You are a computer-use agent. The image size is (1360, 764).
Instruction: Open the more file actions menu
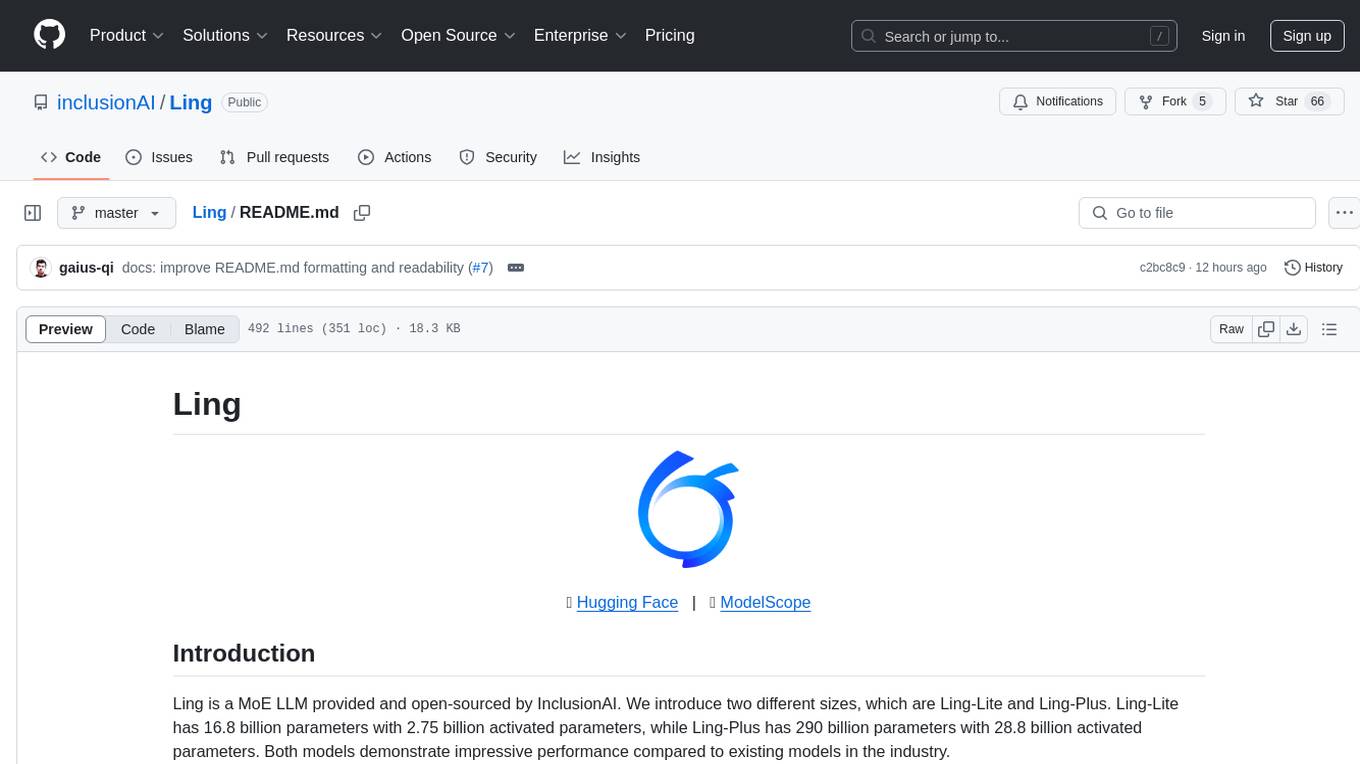[1344, 213]
